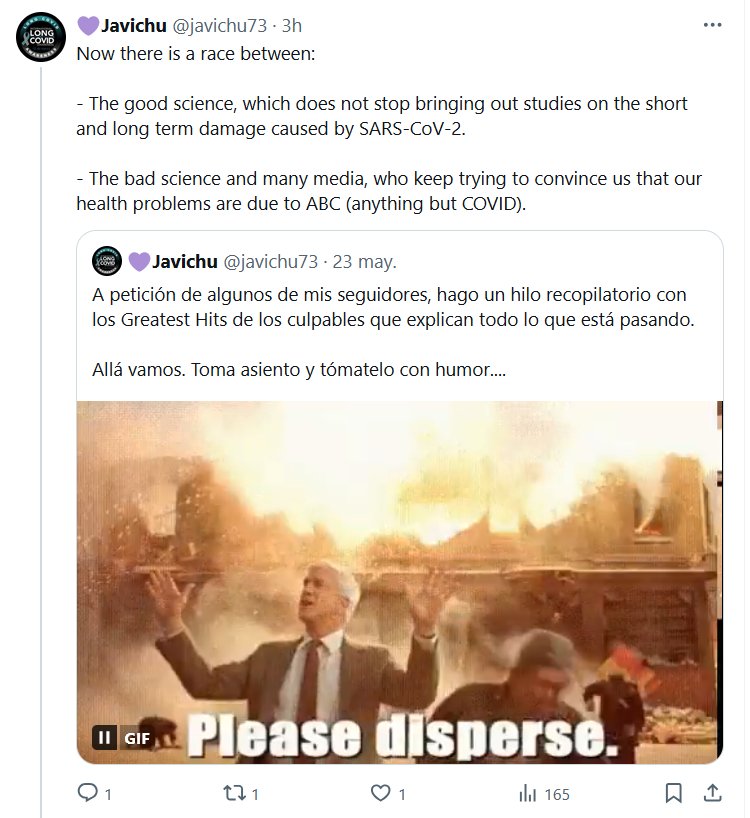Open the share upload icon
This screenshot has width=750, height=818.
pos(712,793)
